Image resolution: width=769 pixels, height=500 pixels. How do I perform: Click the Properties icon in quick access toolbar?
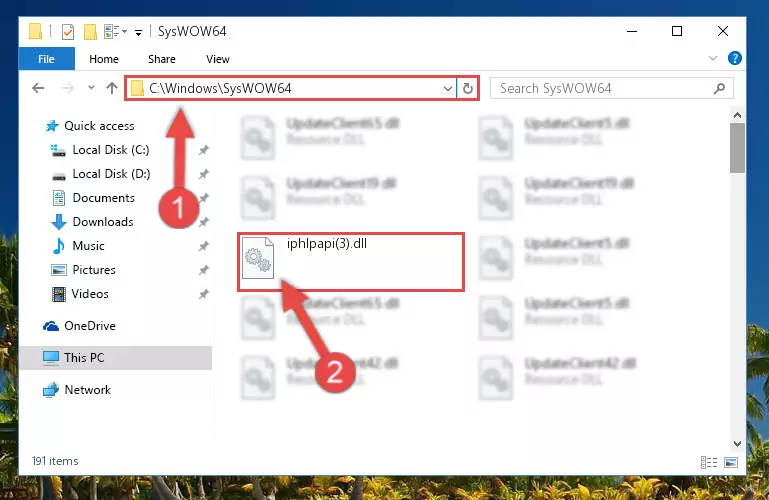68,32
